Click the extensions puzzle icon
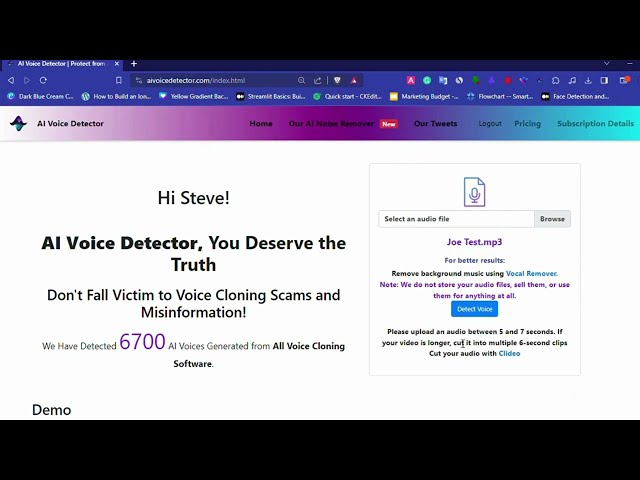This screenshot has width=640, height=480. (556, 80)
